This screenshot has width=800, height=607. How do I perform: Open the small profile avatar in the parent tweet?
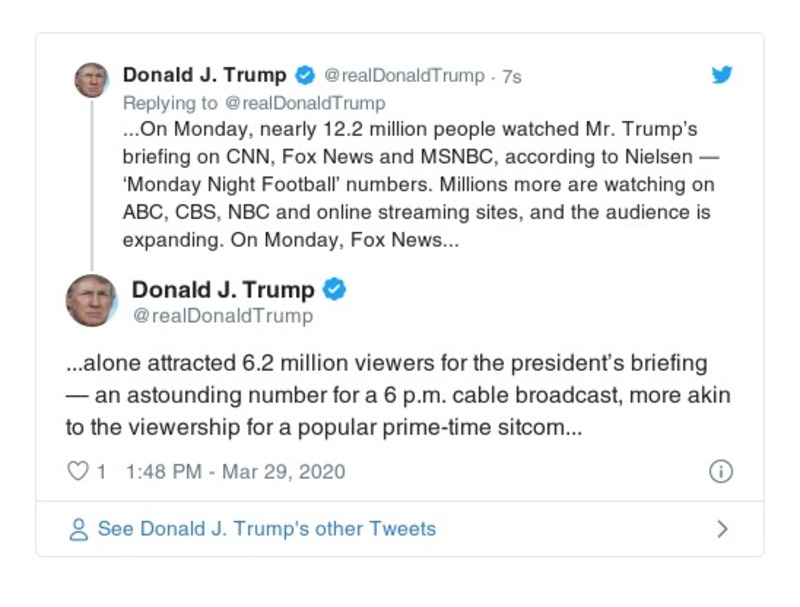click(x=92, y=80)
